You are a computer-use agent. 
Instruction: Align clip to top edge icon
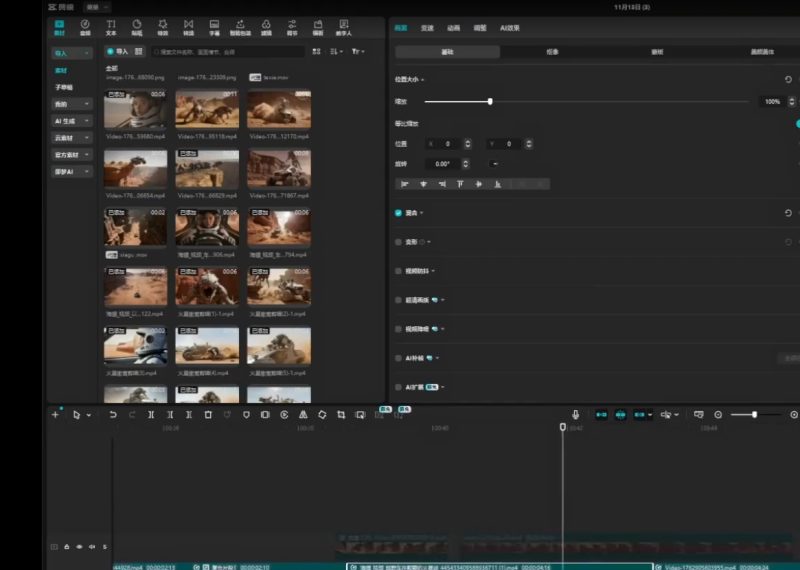point(460,184)
